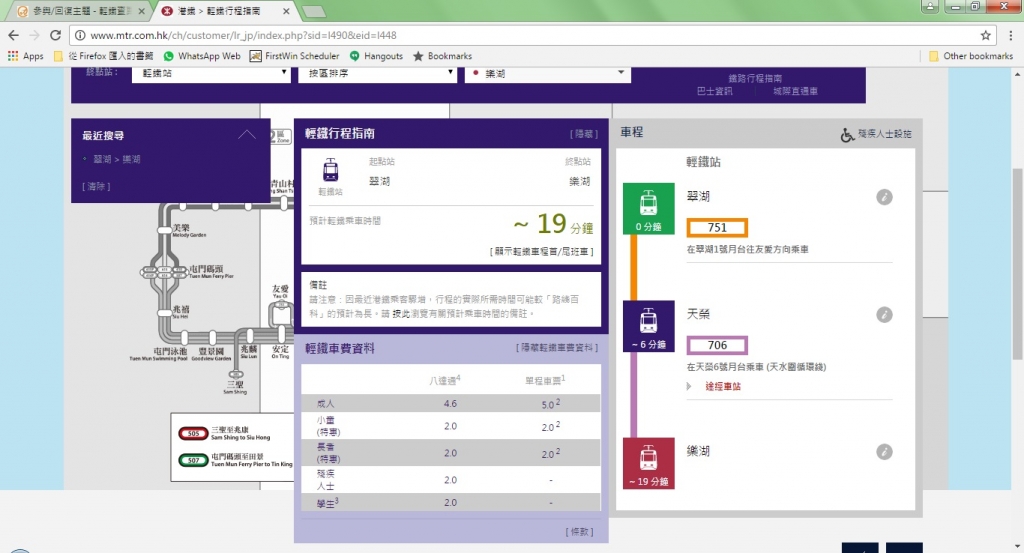Open the WhatsApp Web bookmark

(201, 56)
